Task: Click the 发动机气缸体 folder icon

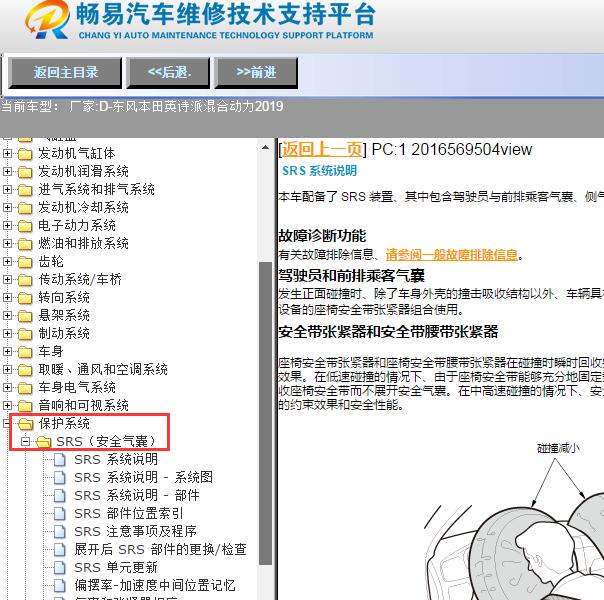Action: [25, 154]
